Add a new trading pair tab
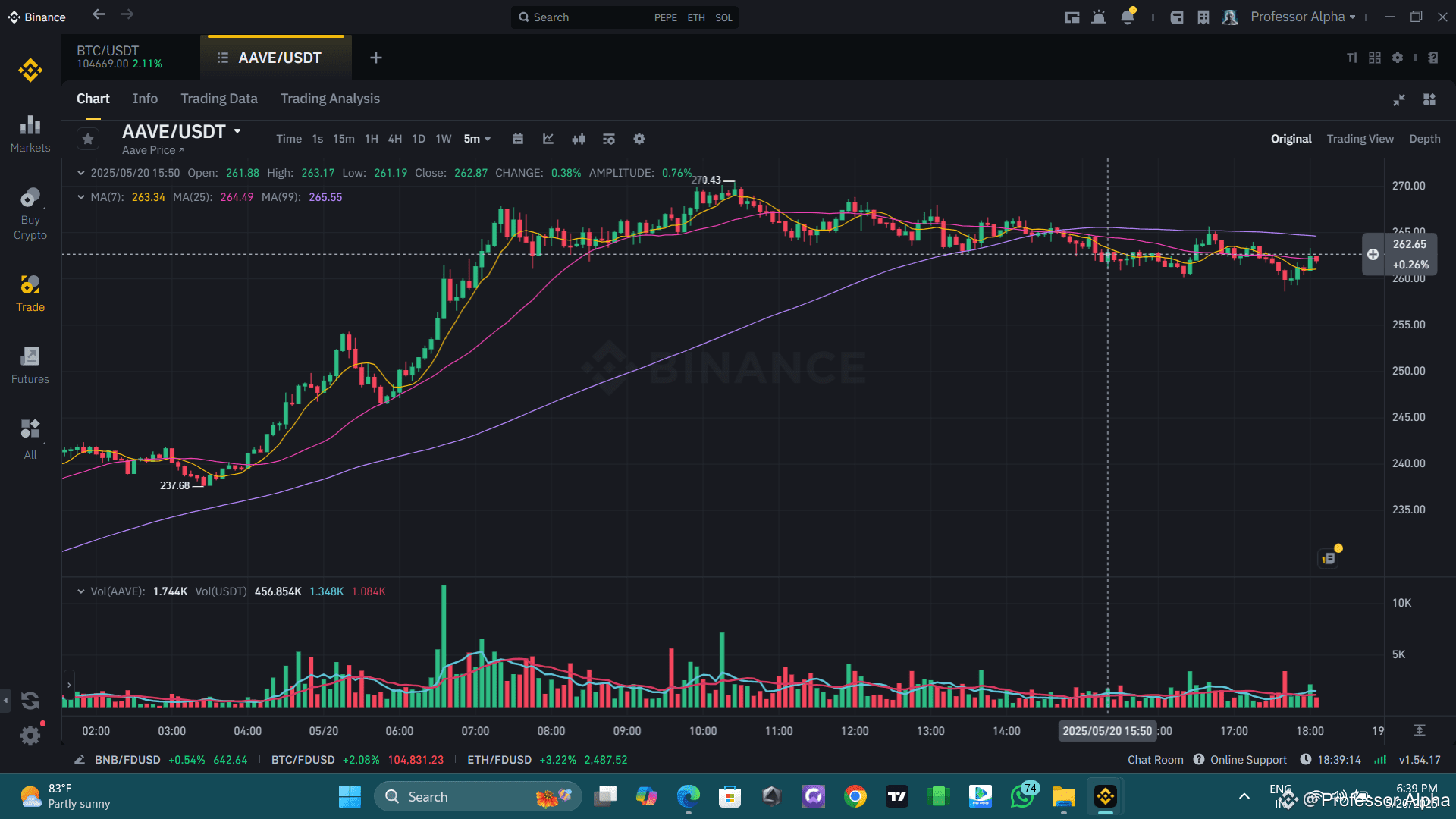The image size is (1456, 819). (376, 58)
